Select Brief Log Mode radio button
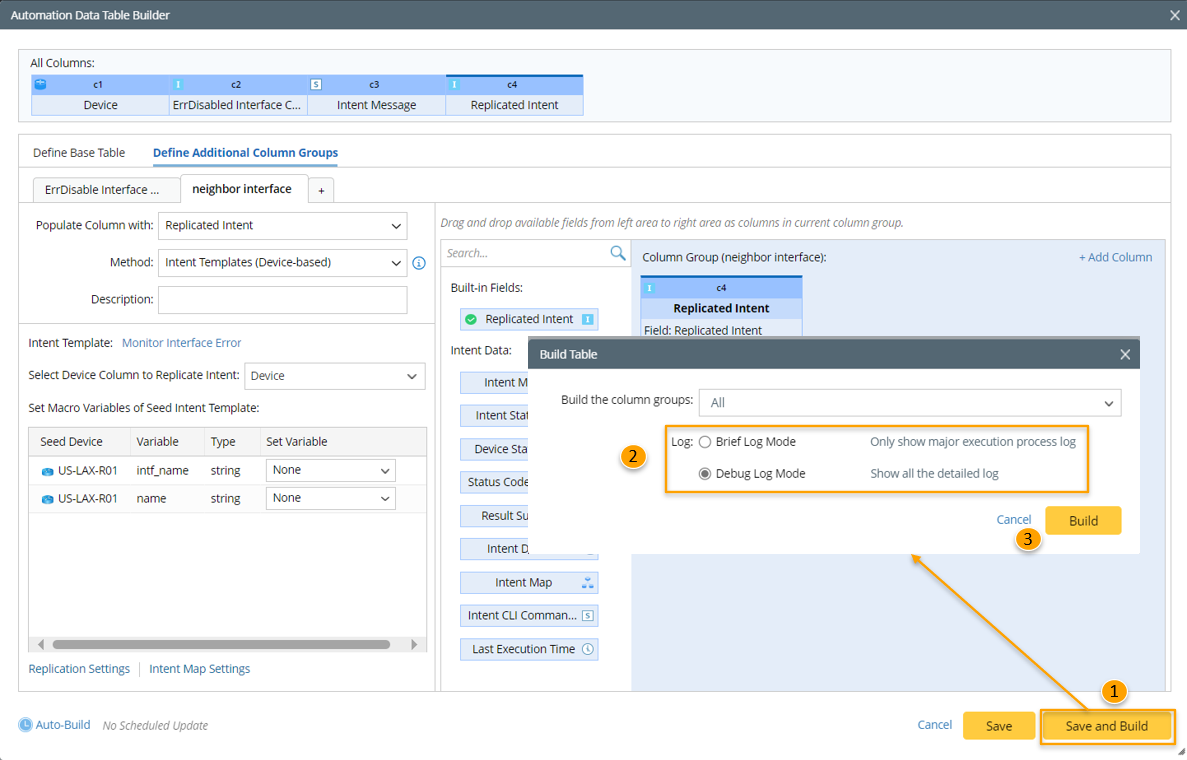 point(705,442)
